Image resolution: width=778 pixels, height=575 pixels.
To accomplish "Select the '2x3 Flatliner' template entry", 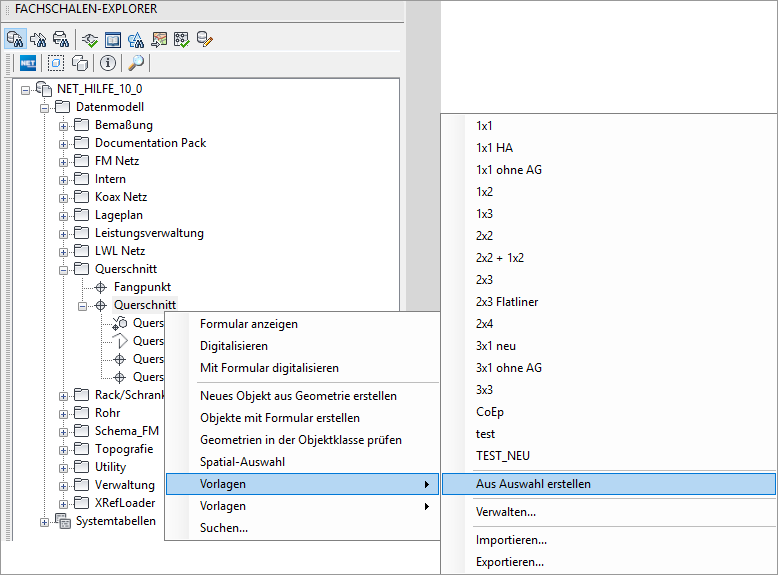I will tap(507, 302).
